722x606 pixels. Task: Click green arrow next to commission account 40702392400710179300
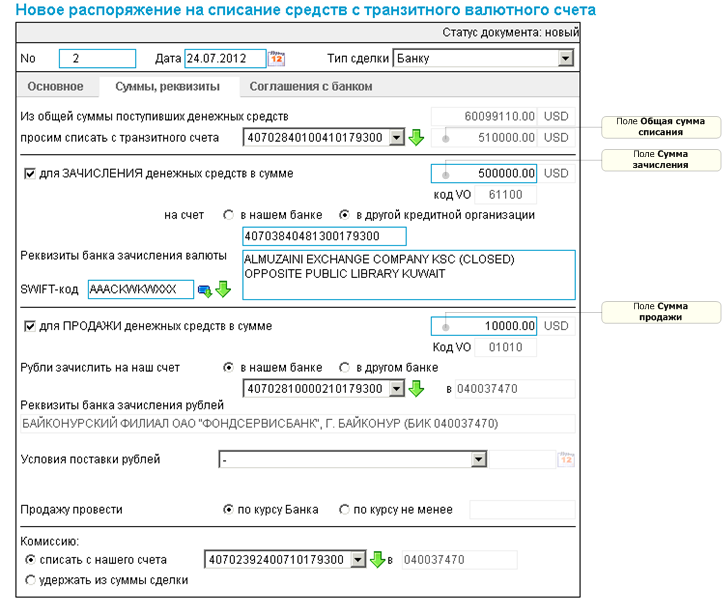377,559
